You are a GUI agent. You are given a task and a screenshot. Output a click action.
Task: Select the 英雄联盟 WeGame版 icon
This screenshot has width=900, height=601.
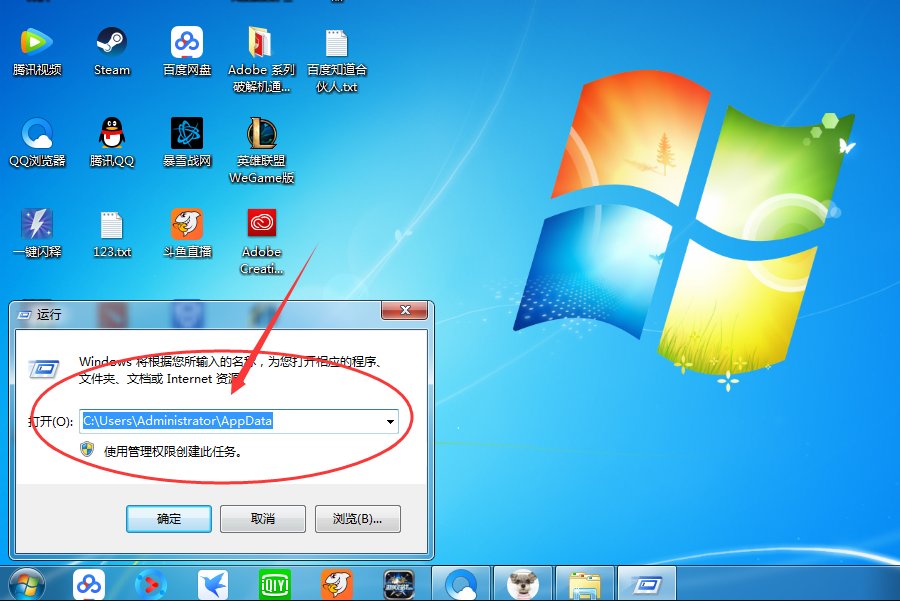point(262,133)
